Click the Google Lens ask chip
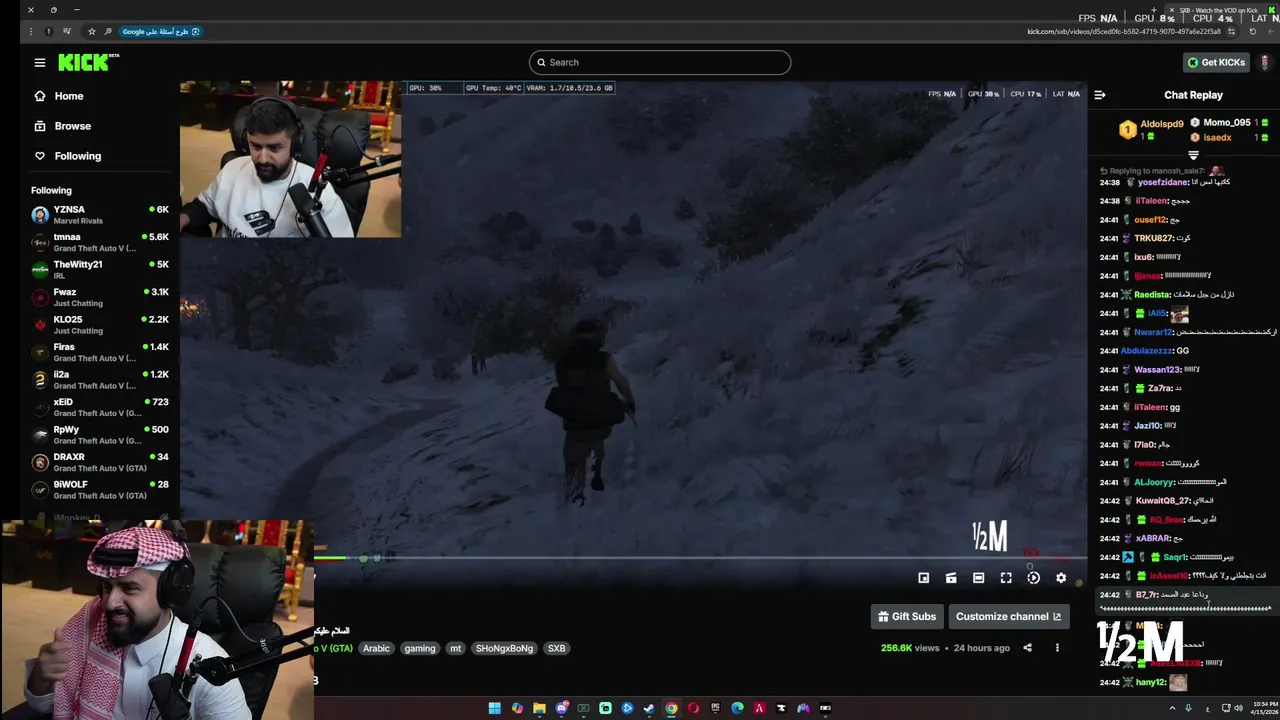Viewport: 1280px width, 720px height. [x=161, y=31]
